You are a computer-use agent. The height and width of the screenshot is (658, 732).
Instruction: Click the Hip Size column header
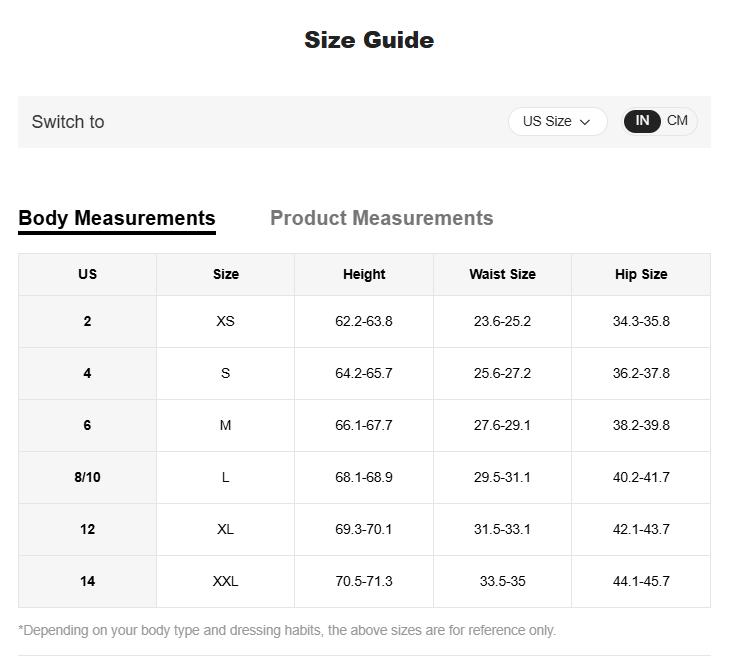[x=641, y=274]
